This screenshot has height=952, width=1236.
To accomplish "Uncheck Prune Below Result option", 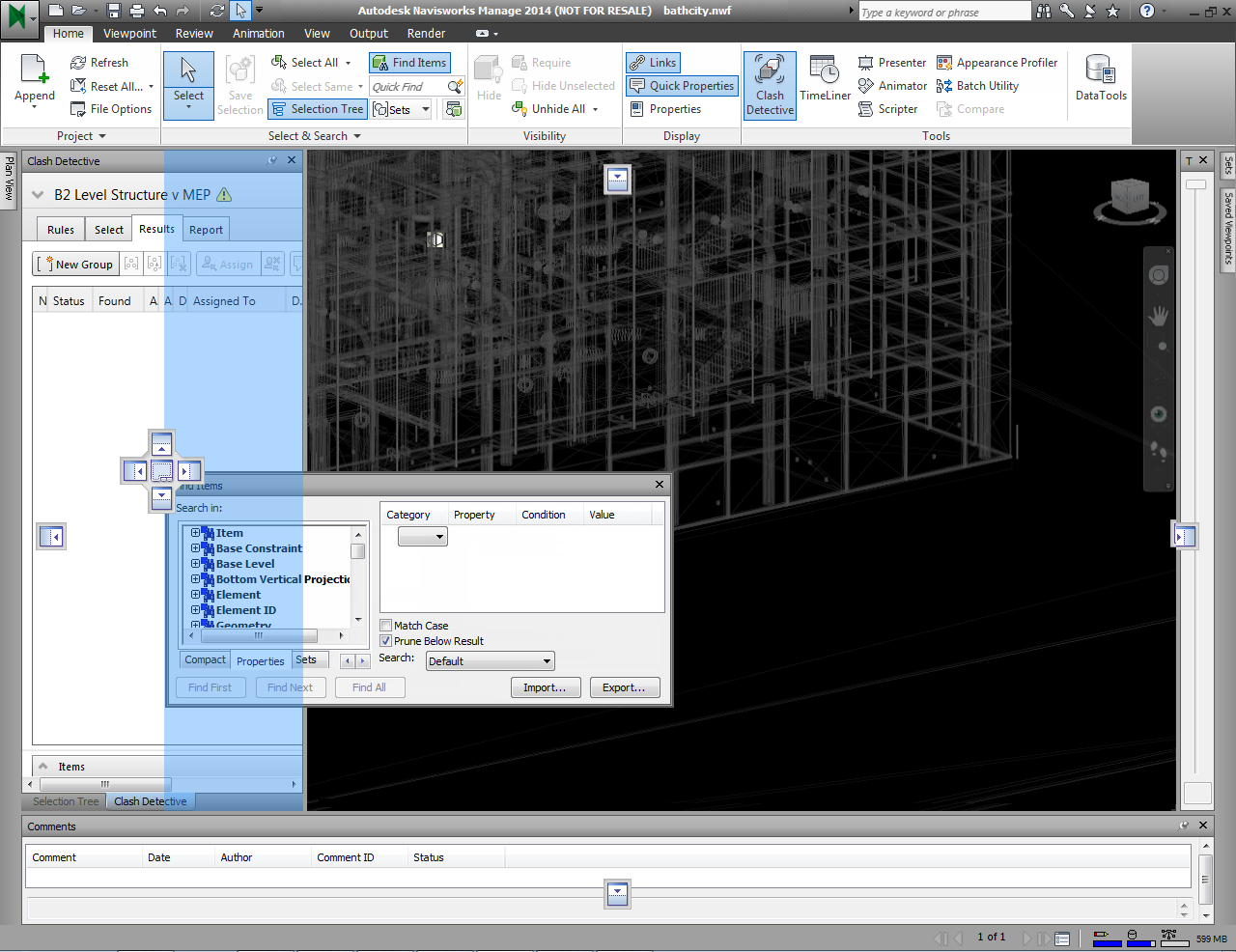I will [x=386, y=641].
